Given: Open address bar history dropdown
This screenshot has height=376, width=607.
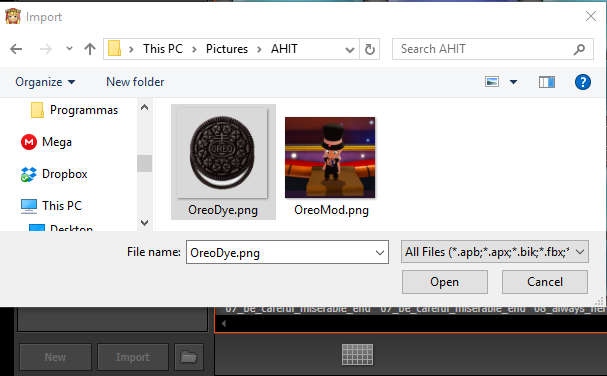Looking at the screenshot, I should (x=350, y=49).
